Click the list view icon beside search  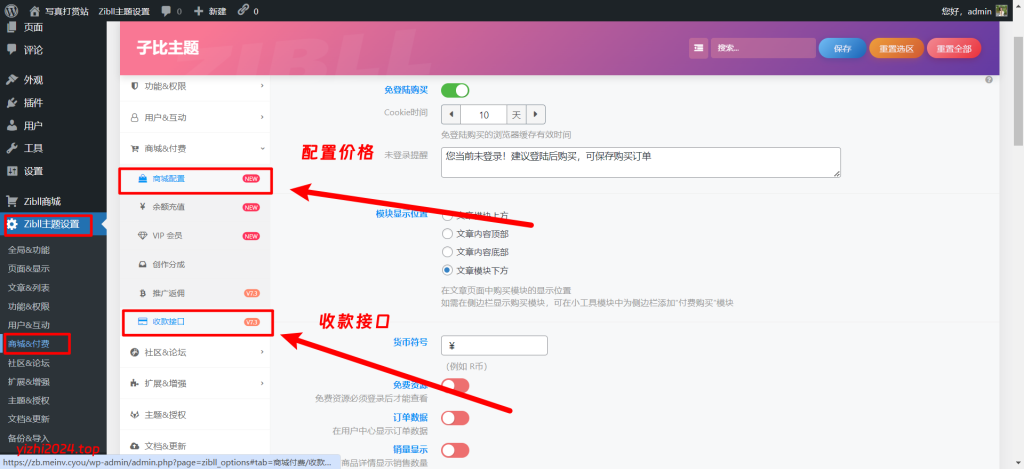click(x=698, y=48)
